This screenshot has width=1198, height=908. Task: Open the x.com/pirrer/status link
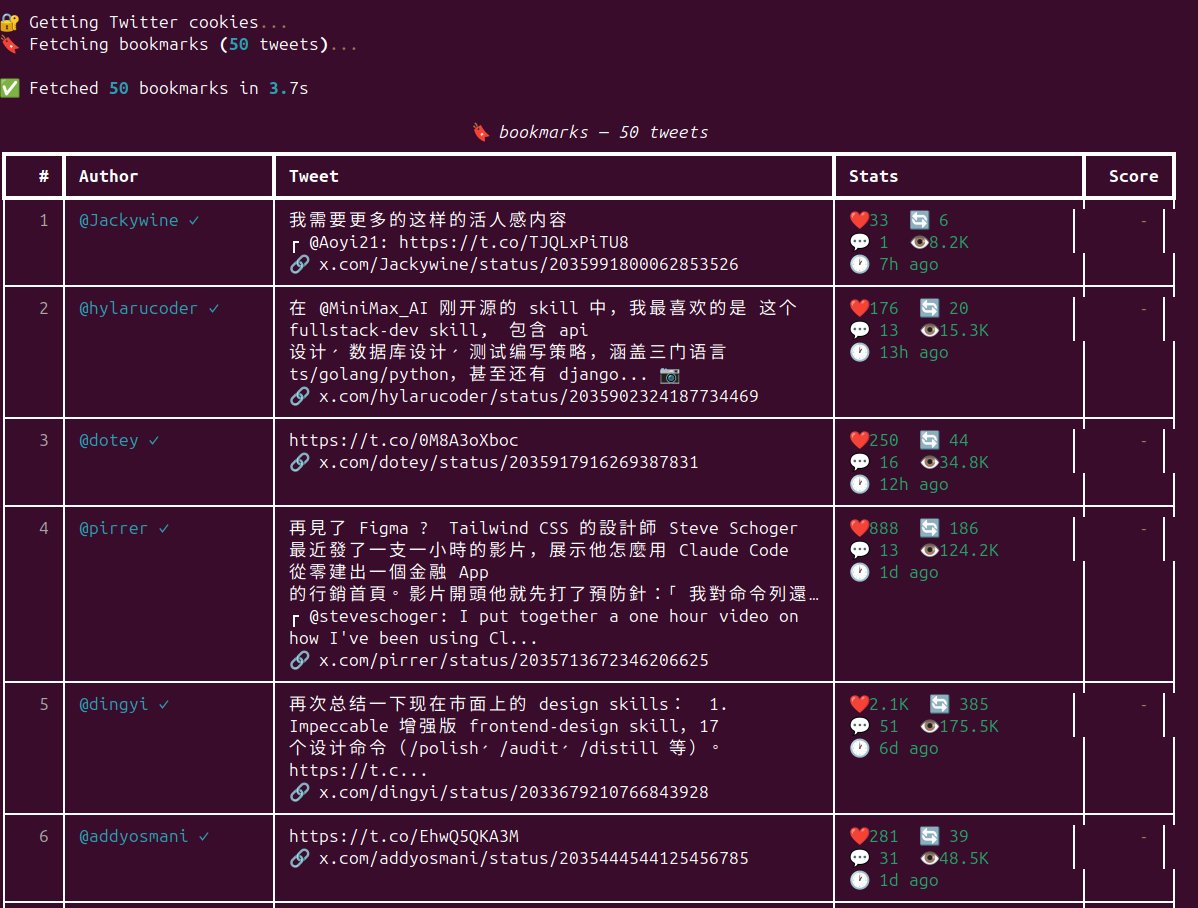[513, 660]
